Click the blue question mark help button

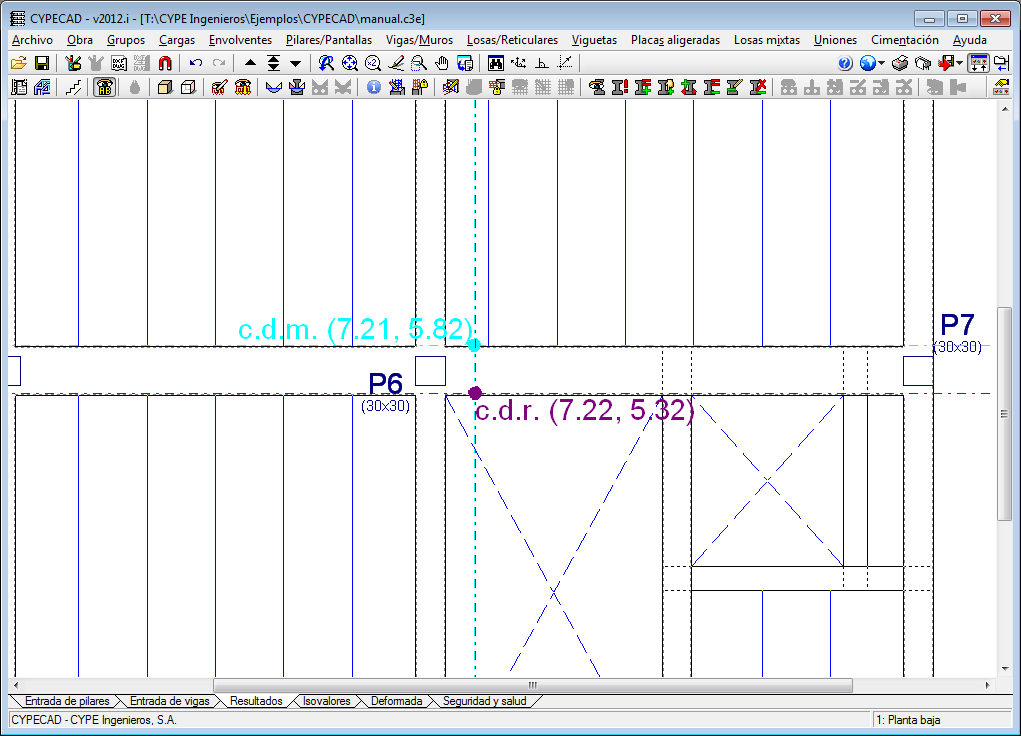pyautogui.click(x=845, y=63)
